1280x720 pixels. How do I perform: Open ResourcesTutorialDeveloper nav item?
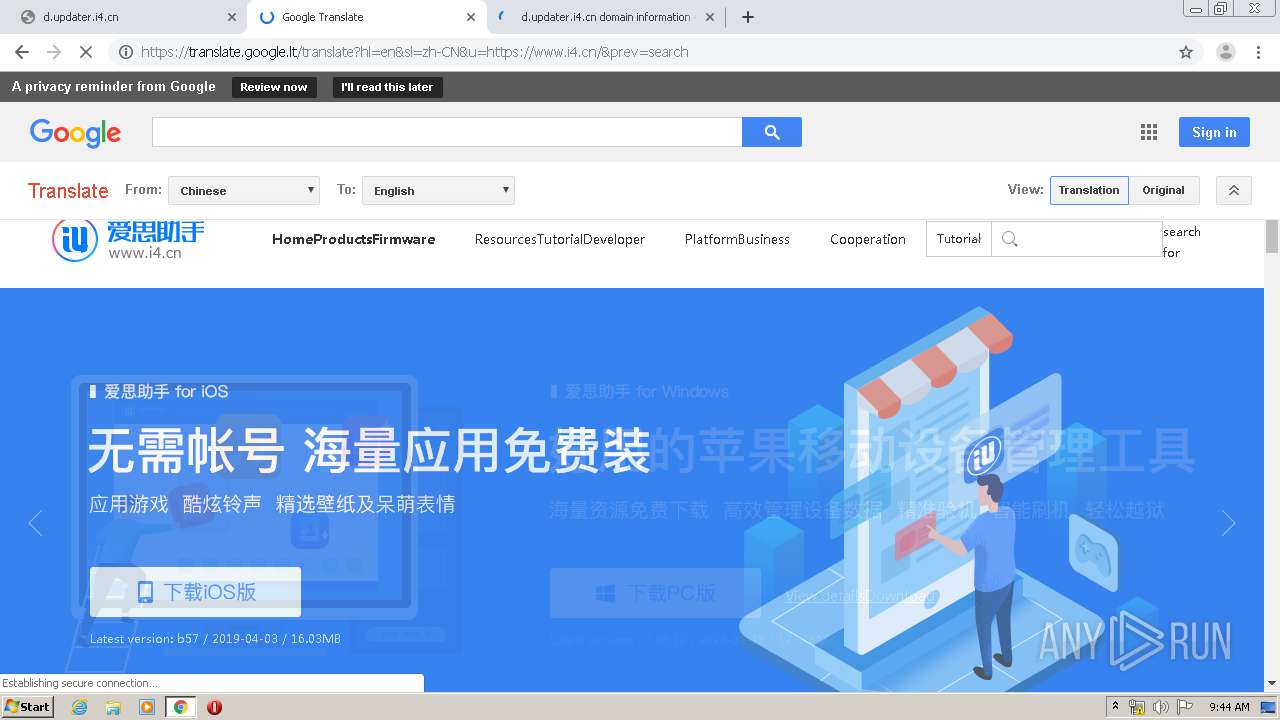pos(560,239)
